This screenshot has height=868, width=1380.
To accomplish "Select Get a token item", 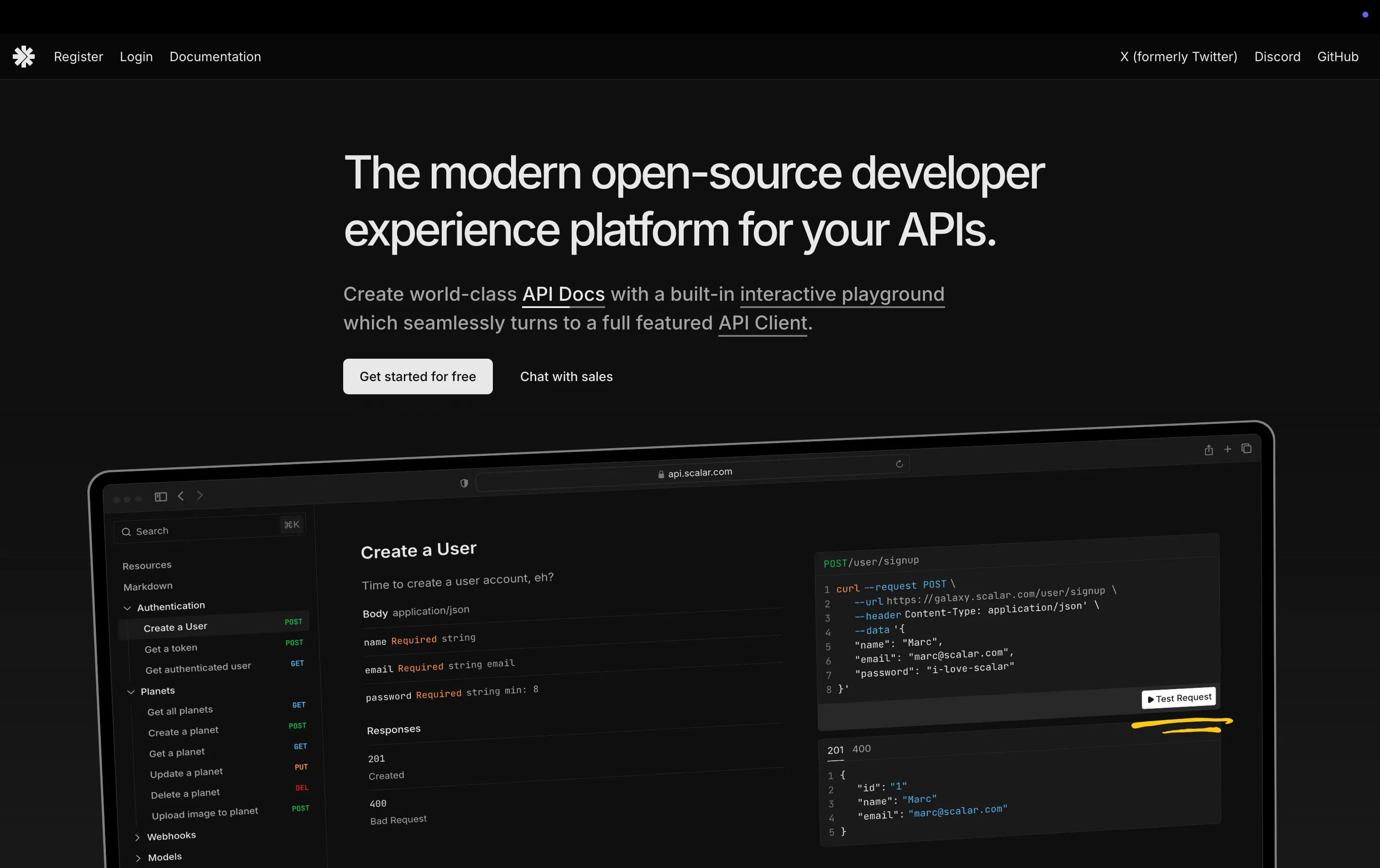I will click(x=171, y=648).
